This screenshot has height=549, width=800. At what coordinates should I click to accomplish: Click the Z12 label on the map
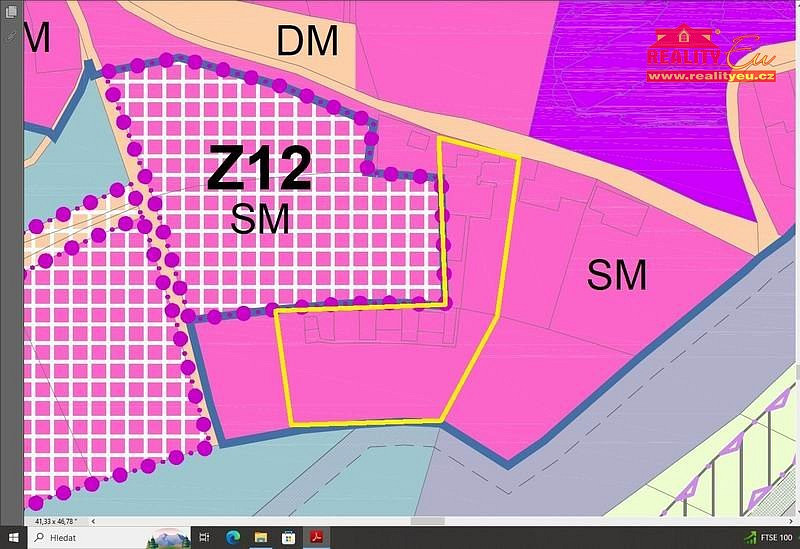click(x=259, y=168)
